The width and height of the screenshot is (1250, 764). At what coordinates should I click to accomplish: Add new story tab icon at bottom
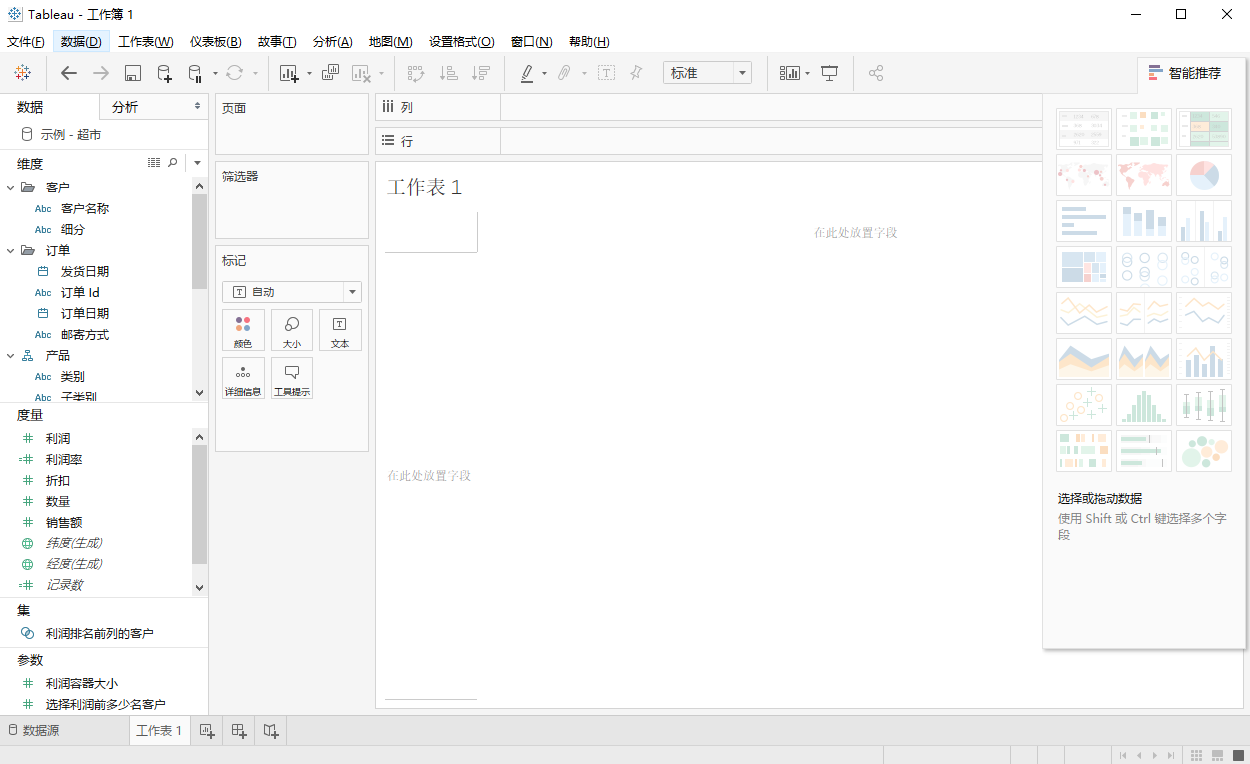[271, 731]
